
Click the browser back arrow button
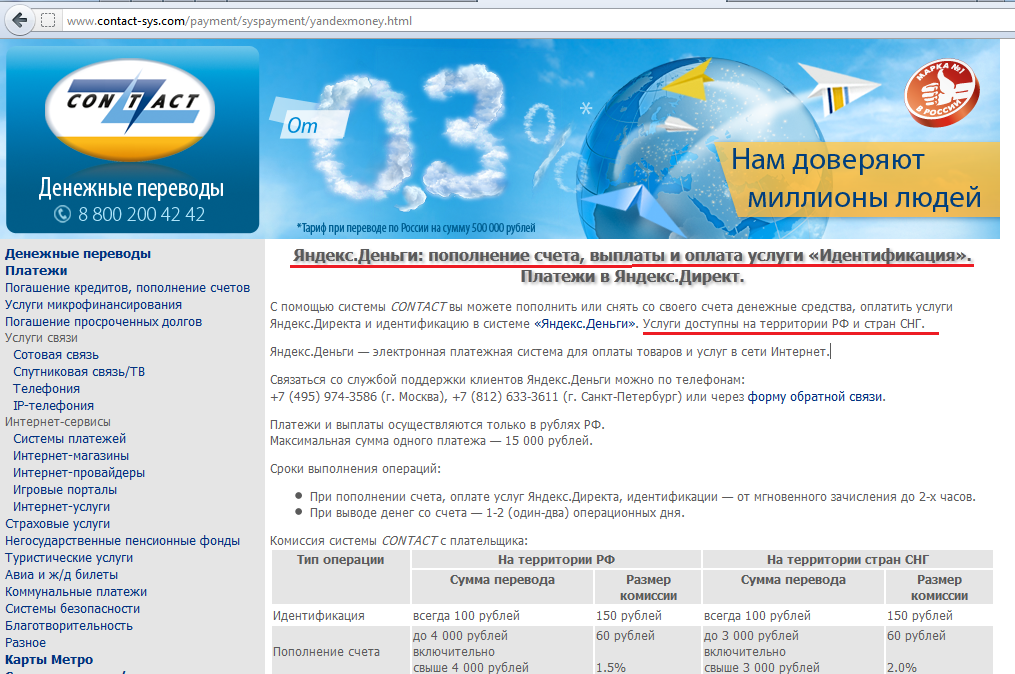pos(19,21)
